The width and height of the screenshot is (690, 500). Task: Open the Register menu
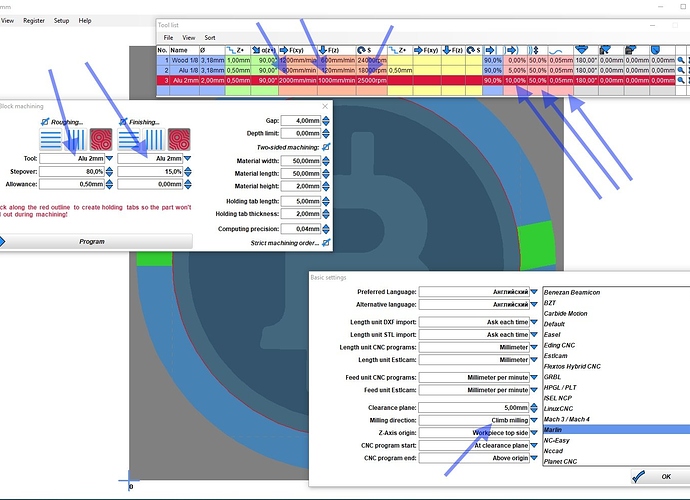pos(34,21)
